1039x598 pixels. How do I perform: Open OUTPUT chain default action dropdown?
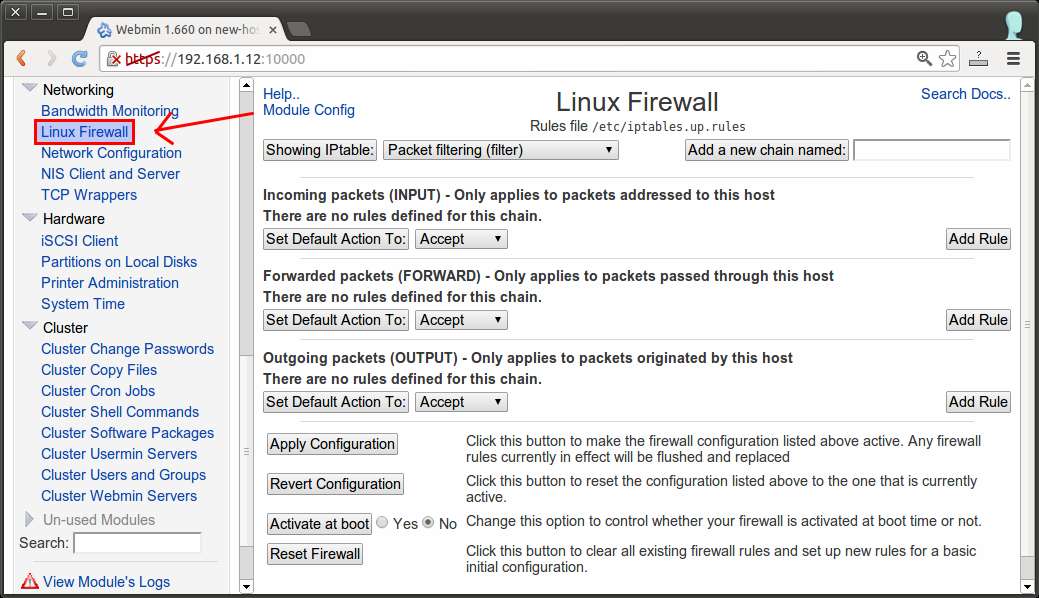click(461, 402)
